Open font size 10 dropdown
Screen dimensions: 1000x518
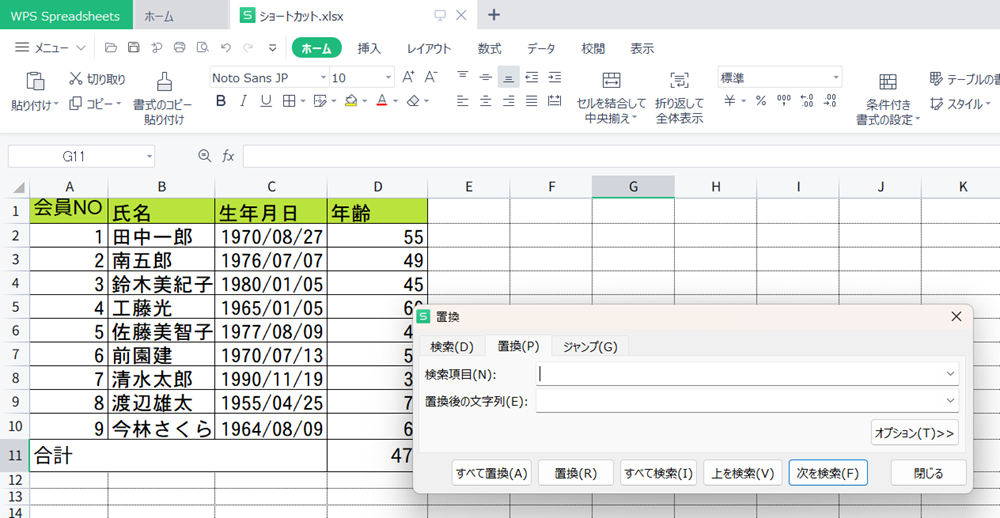[388, 78]
